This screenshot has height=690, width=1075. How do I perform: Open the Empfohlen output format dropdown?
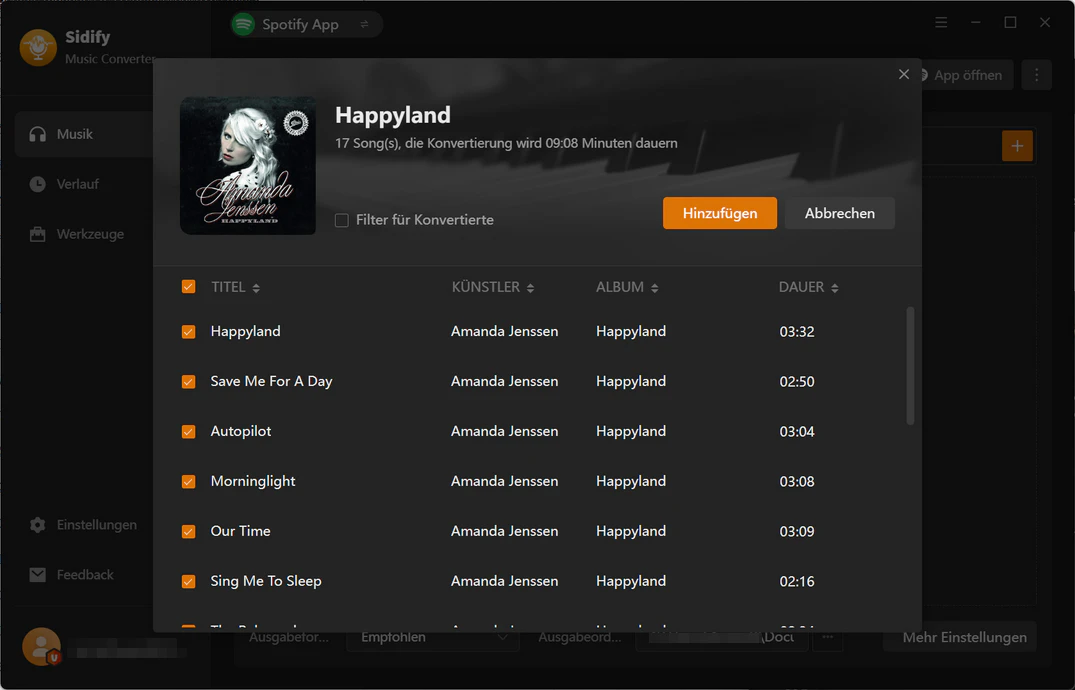[x=433, y=637]
